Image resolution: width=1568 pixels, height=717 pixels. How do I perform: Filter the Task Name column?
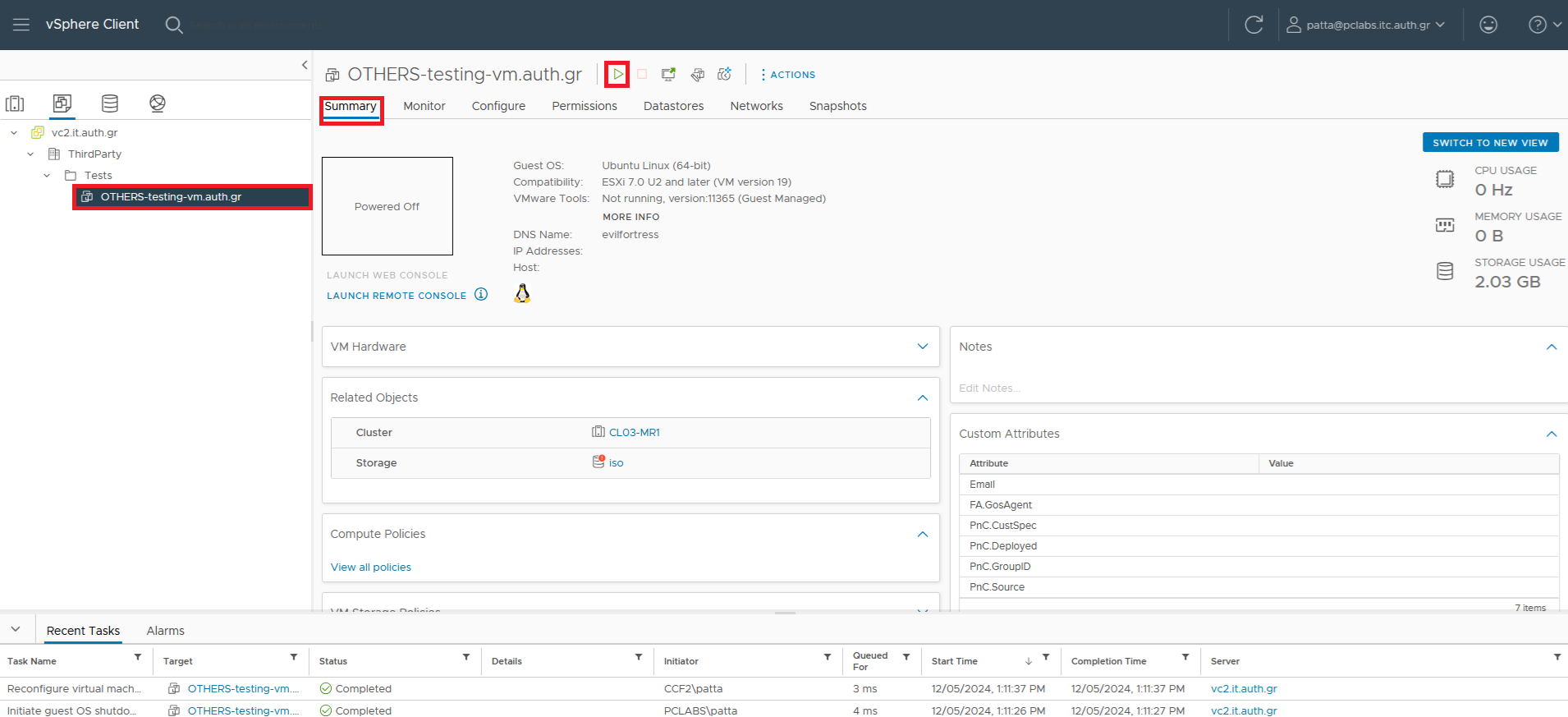click(138, 657)
